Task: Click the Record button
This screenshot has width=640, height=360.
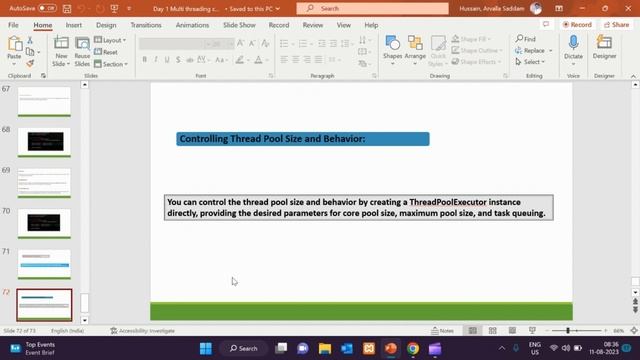Action: click(577, 24)
